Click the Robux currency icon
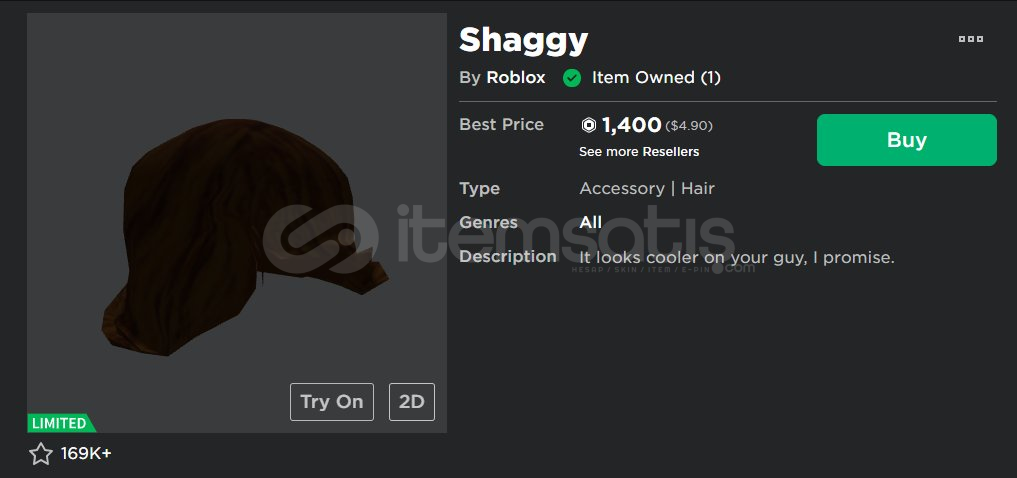This screenshot has height=478, width=1017. tap(588, 125)
